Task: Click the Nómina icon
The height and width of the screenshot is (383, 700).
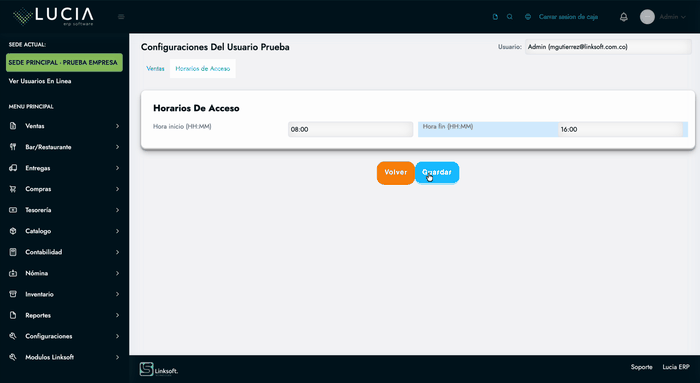Action: (x=13, y=273)
